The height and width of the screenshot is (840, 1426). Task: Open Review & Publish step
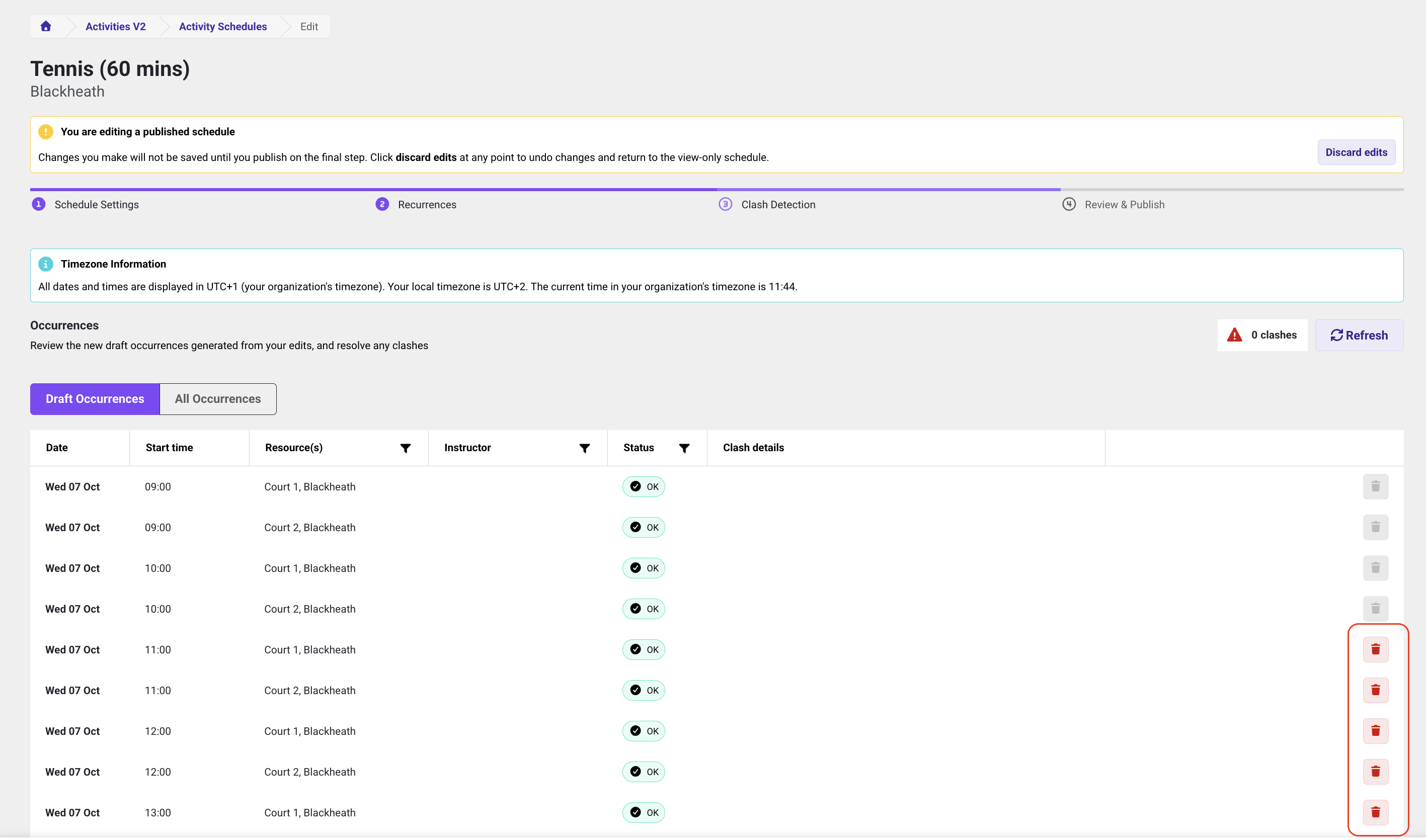click(x=1113, y=204)
